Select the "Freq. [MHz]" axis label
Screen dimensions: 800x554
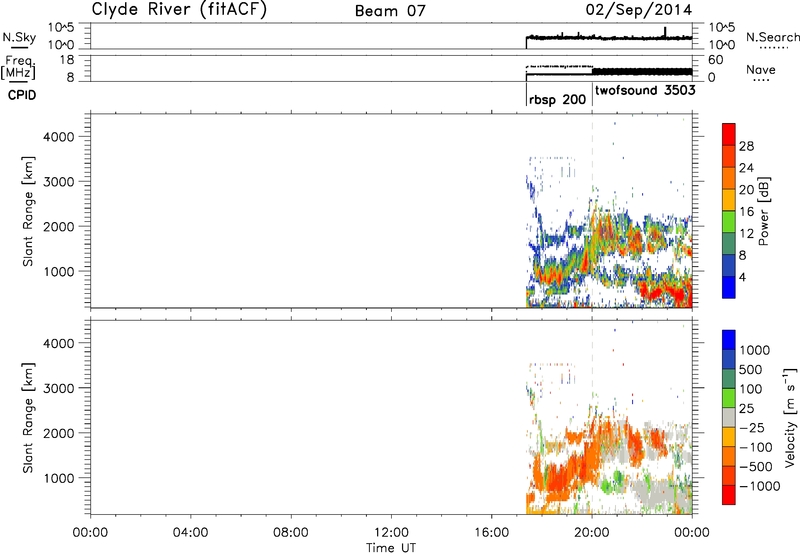coord(18,67)
